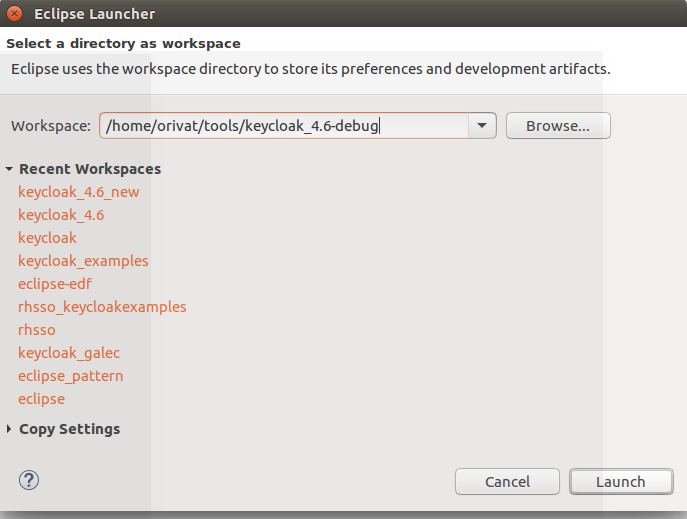Screen dimensions: 687x519
Task: Choose the rhsso recent workspace
Action: pos(37,330)
